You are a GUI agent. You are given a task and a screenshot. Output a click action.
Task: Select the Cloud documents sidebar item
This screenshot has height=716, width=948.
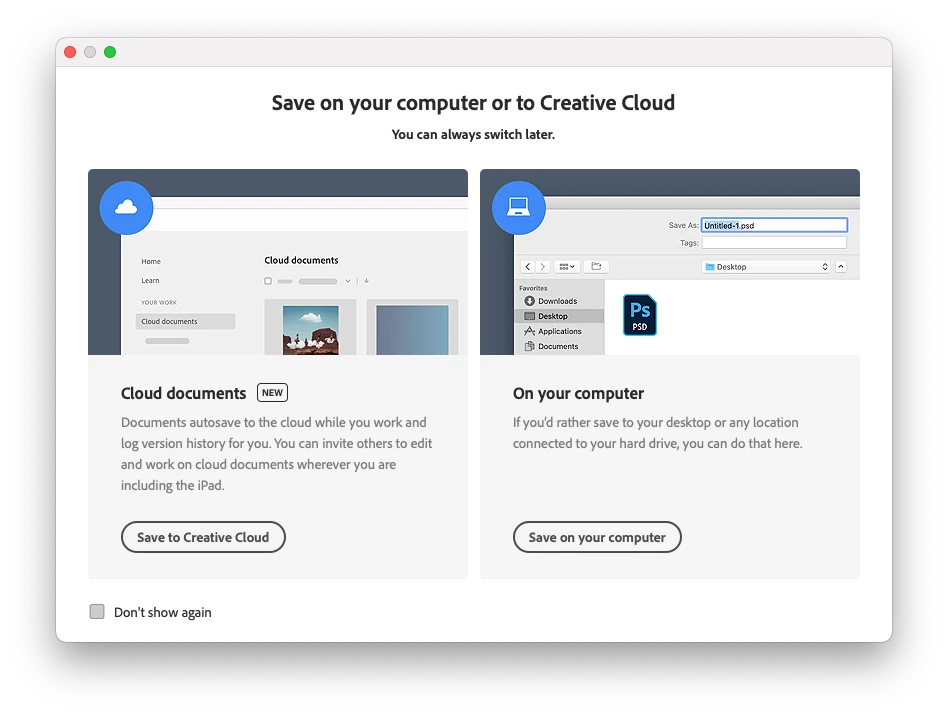coord(185,321)
